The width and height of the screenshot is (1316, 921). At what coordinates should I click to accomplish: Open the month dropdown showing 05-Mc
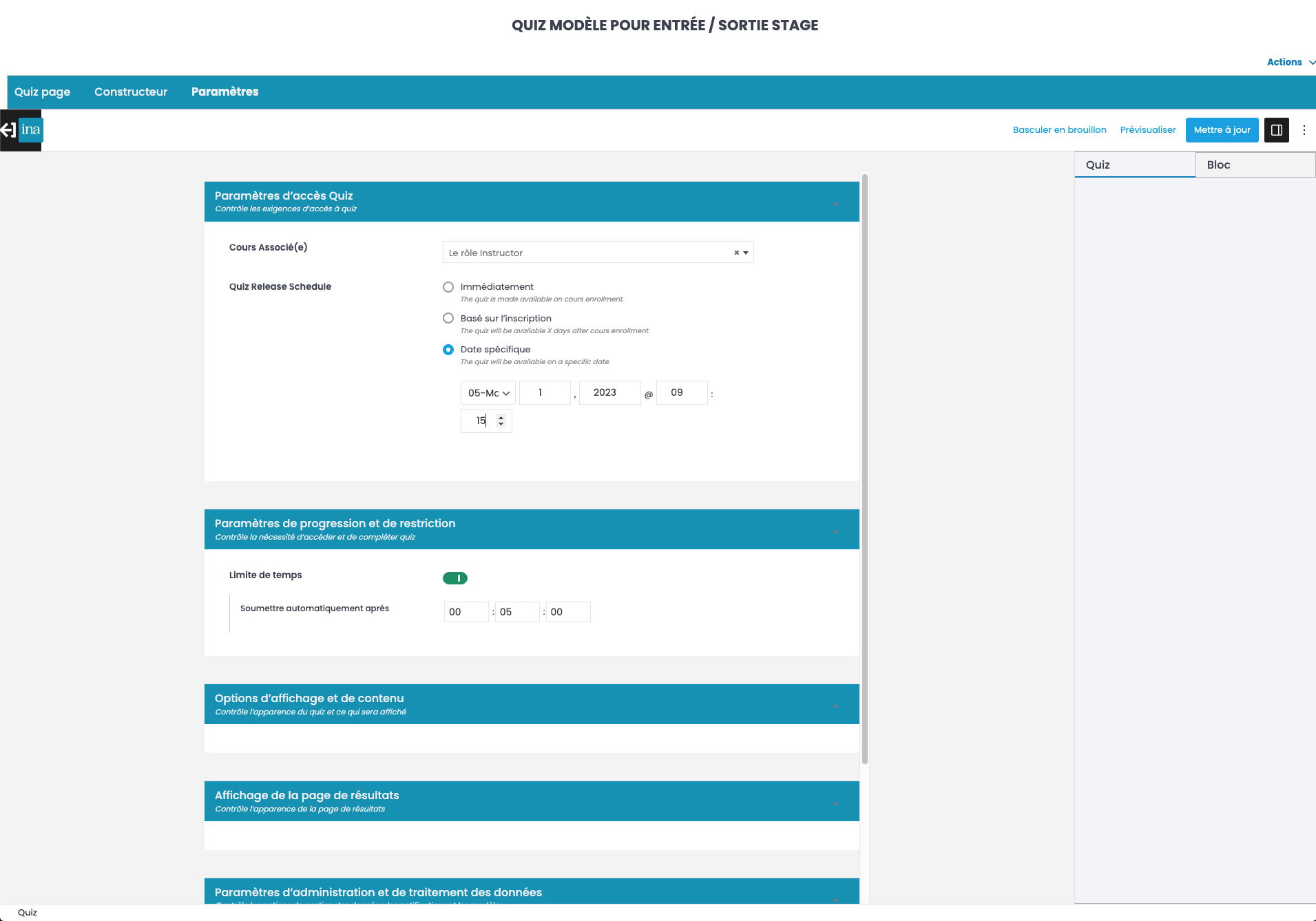(x=488, y=393)
